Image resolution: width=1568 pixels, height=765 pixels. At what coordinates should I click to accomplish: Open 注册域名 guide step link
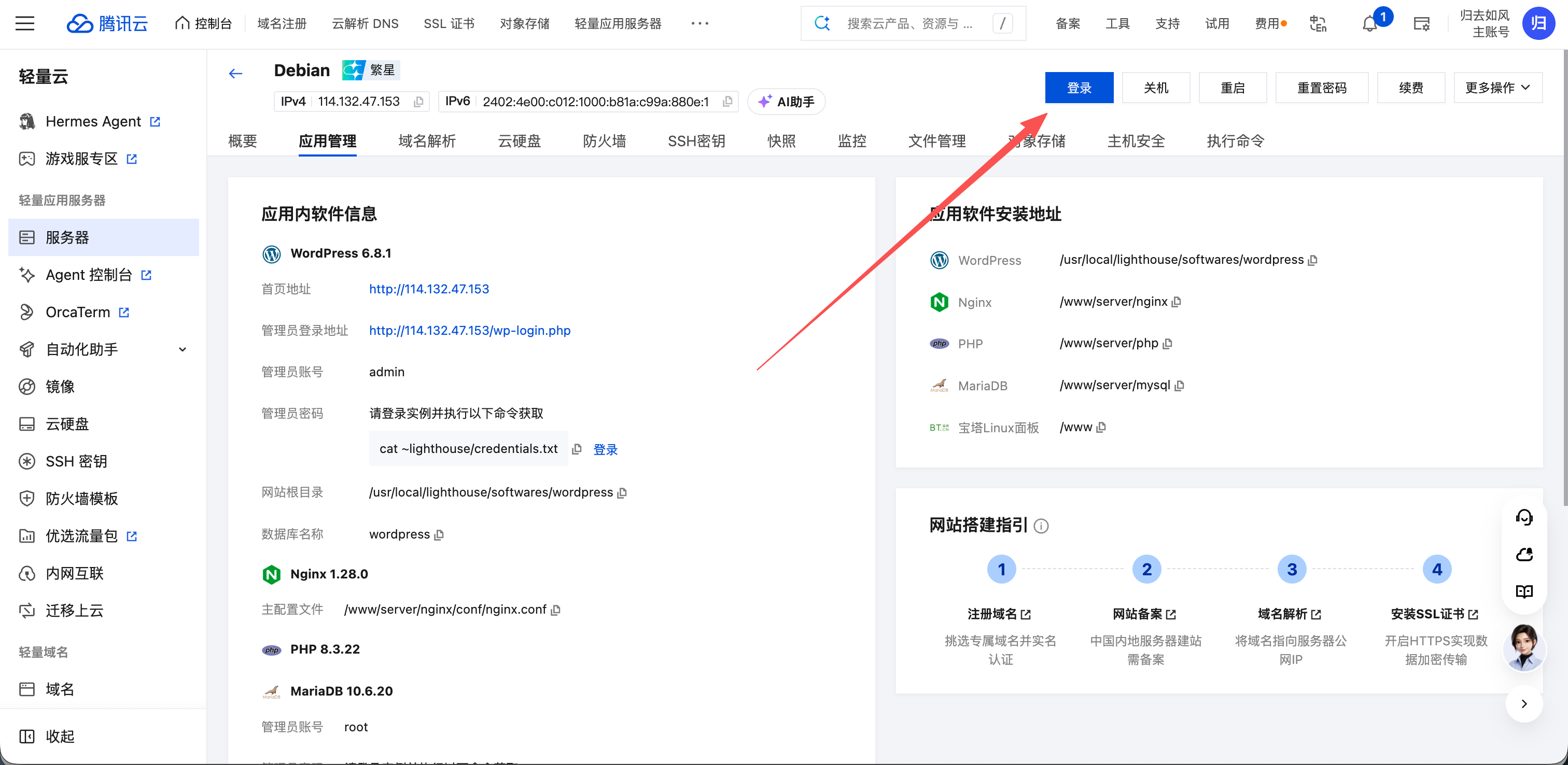click(1000, 614)
